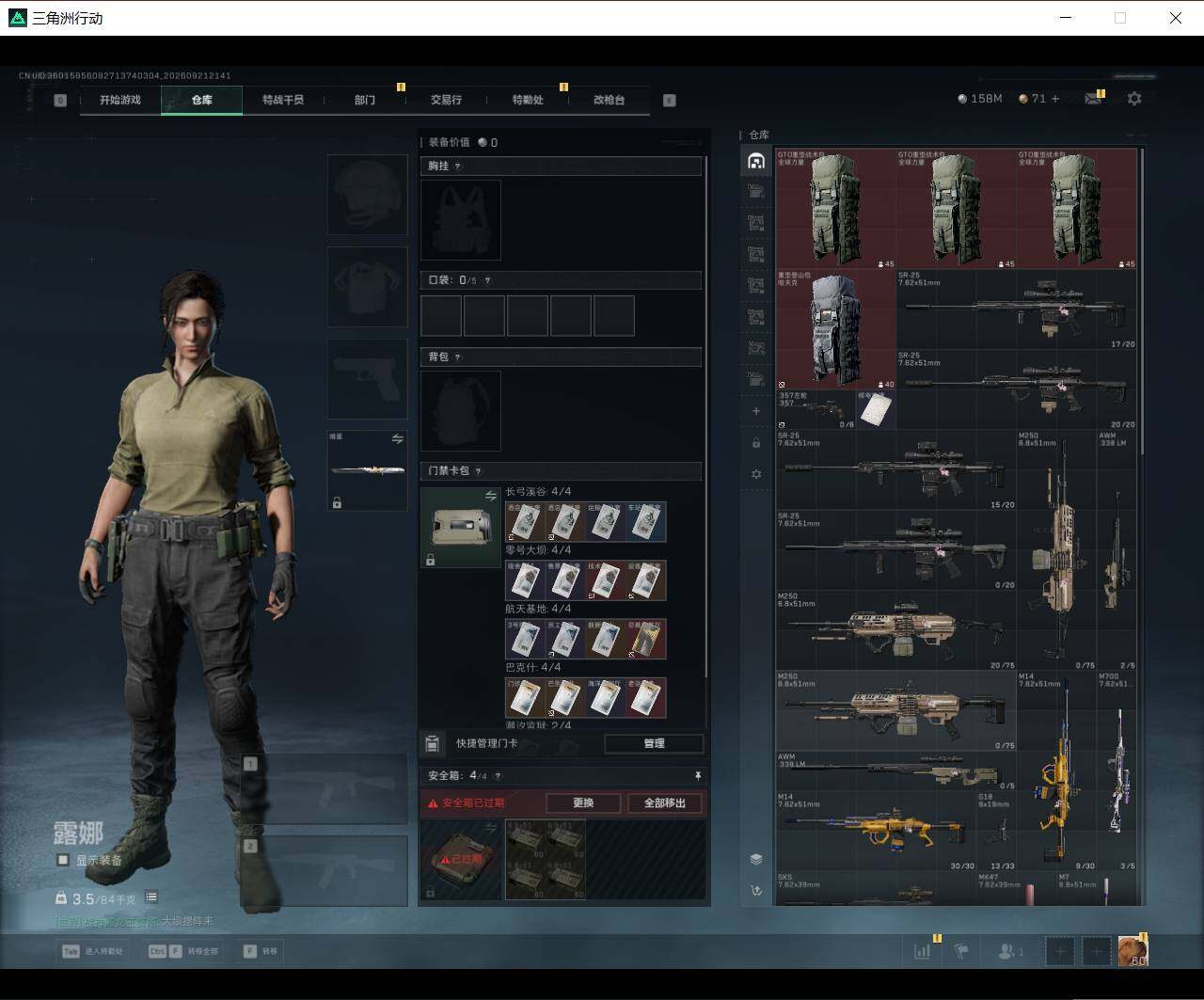Click the help icon next to 安全箱
1204x1000 pixels.
[x=498, y=776]
